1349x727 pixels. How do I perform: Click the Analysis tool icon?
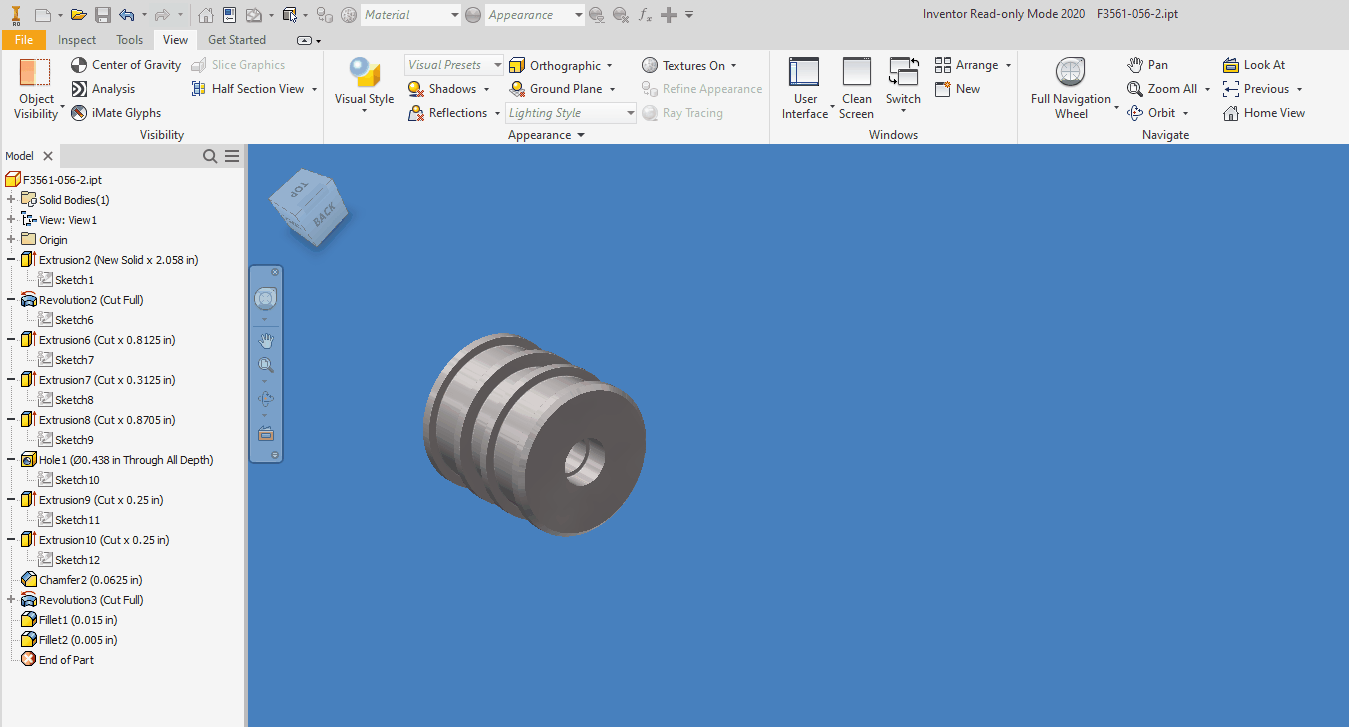click(x=80, y=89)
